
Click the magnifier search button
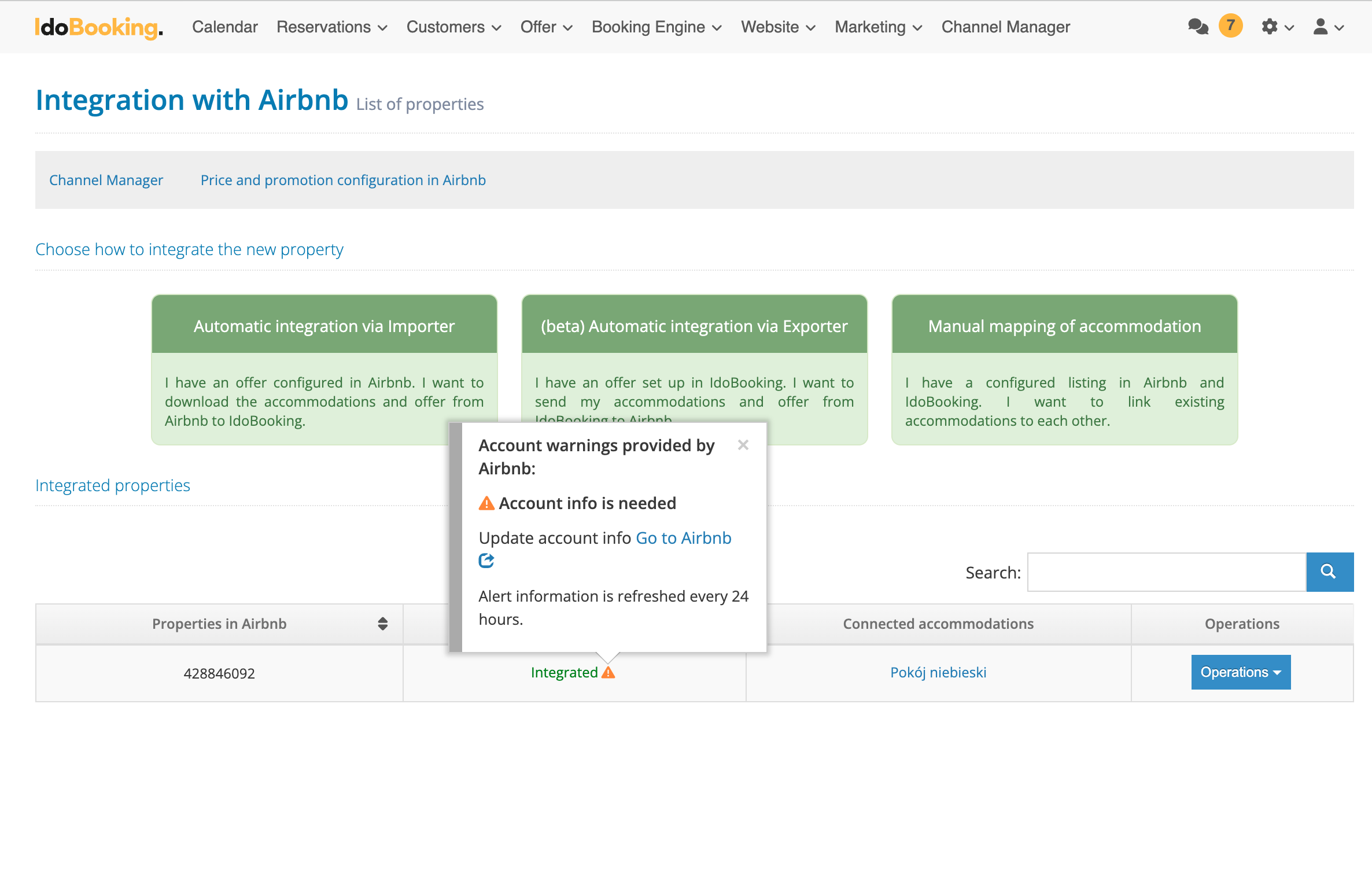tap(1329, 572)
